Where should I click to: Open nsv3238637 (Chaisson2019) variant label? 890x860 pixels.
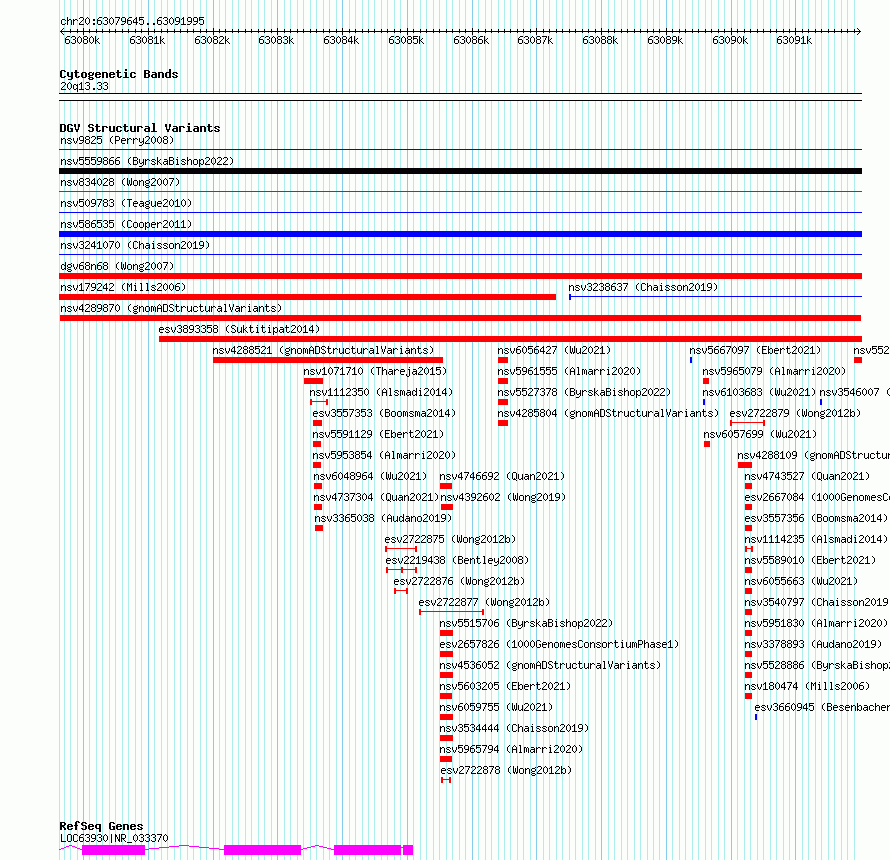click(x=643, y=287)
